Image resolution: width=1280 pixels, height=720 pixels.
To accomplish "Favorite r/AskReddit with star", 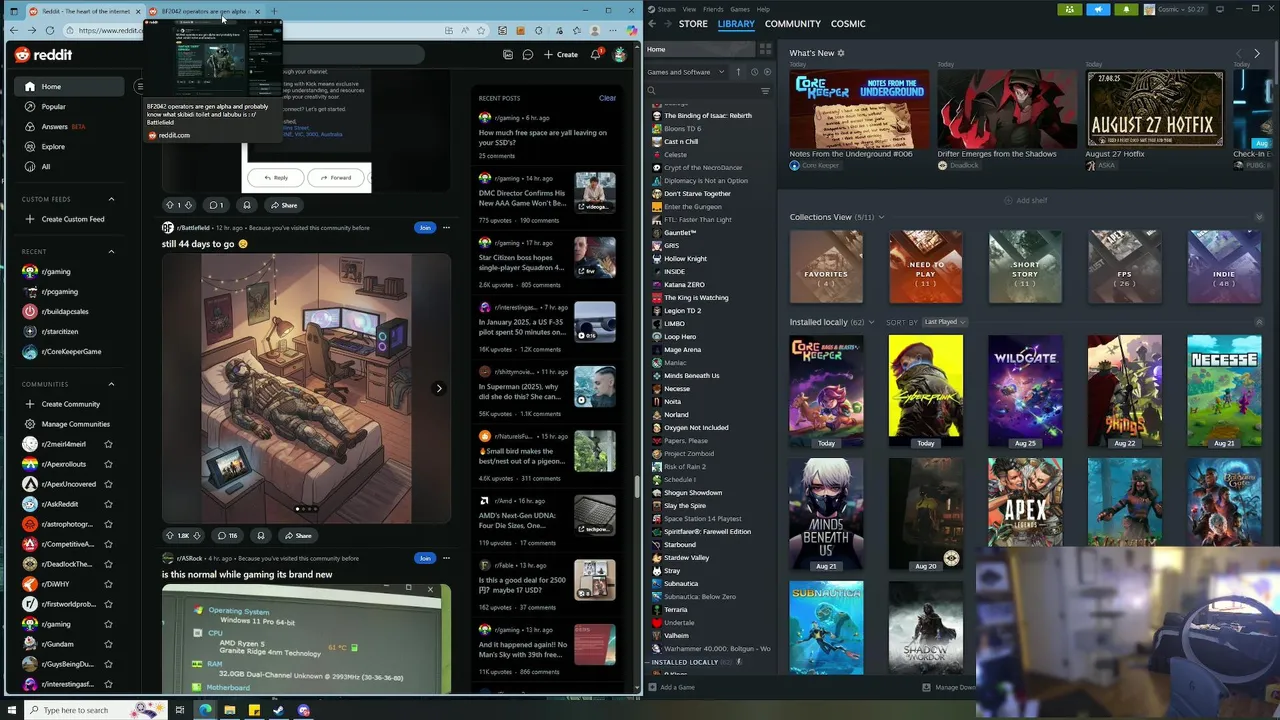I will click(x=108, y=504).
